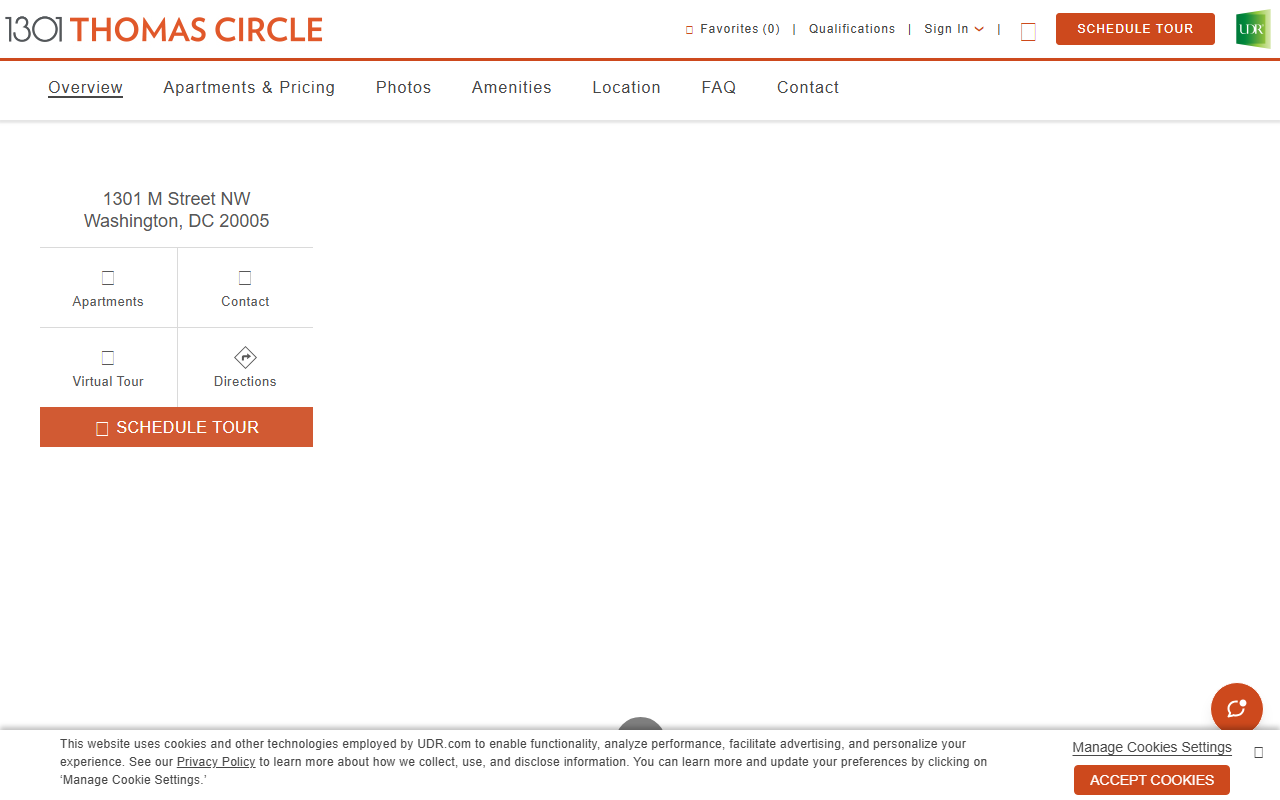Image resolution: width=1280 pixels, height=800 pixels.
Task: Click the Apartments icon tile
Action: click(x=108, y=288)
